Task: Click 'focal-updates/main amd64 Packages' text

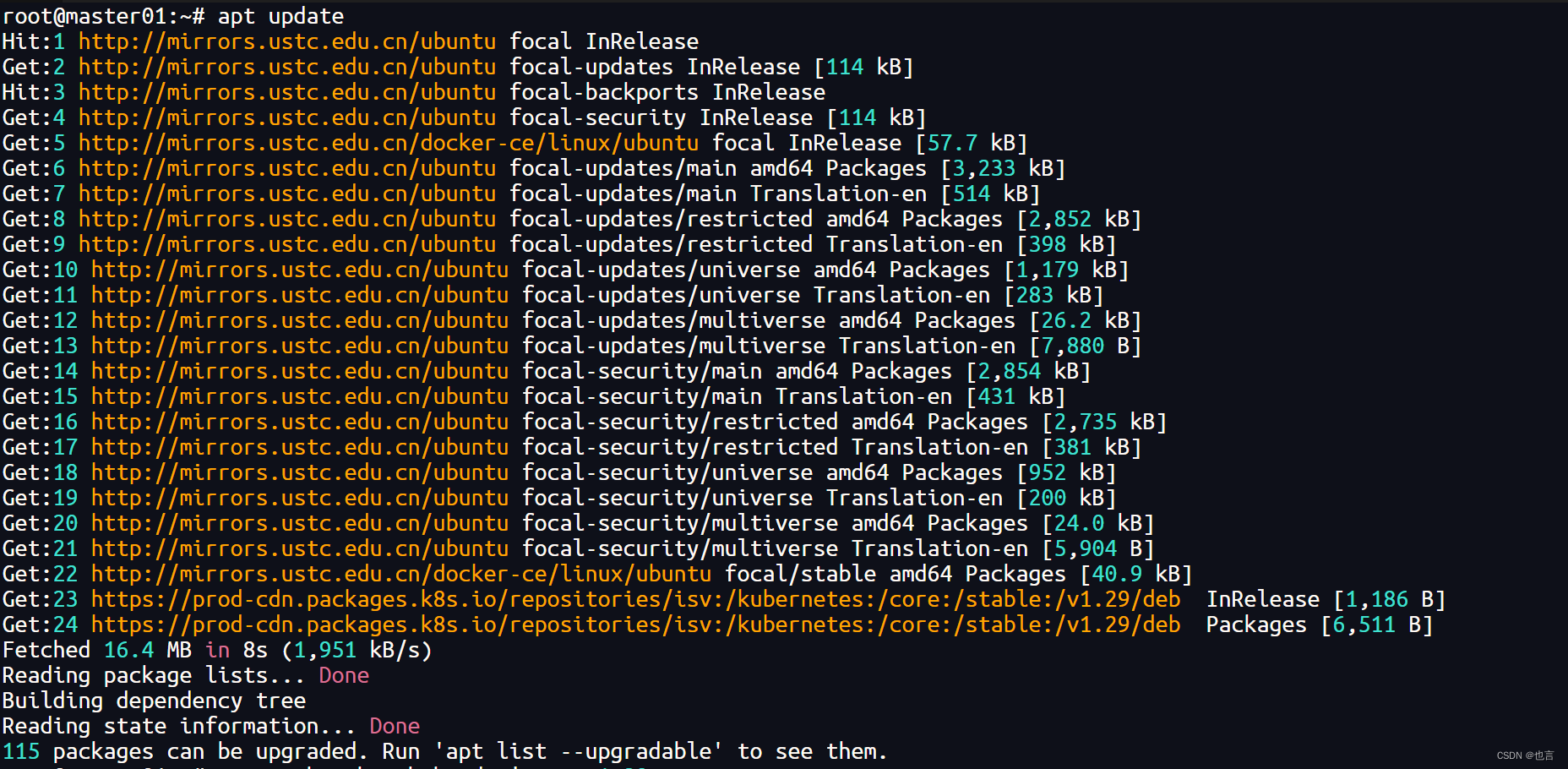Action: pyautogui.click(x=718, y=168)
